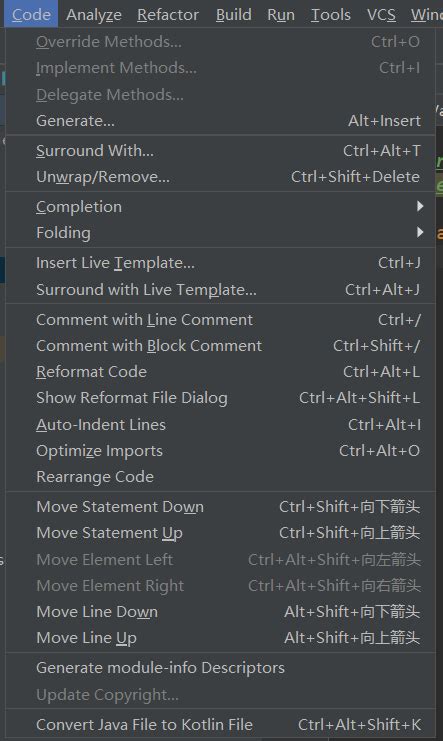Open the Tools menu
The width and height of the screenshot is (443, 741).
tap(330, 15)
